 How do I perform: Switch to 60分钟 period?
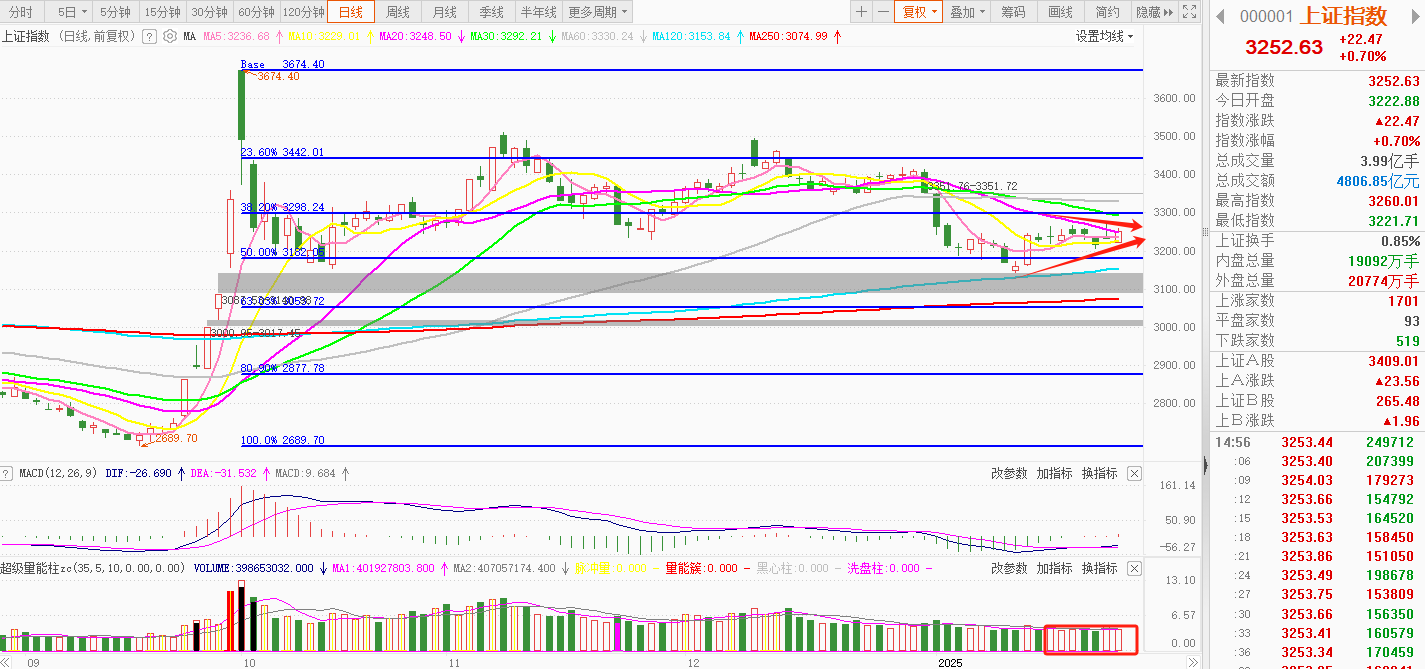click(257, 12)
